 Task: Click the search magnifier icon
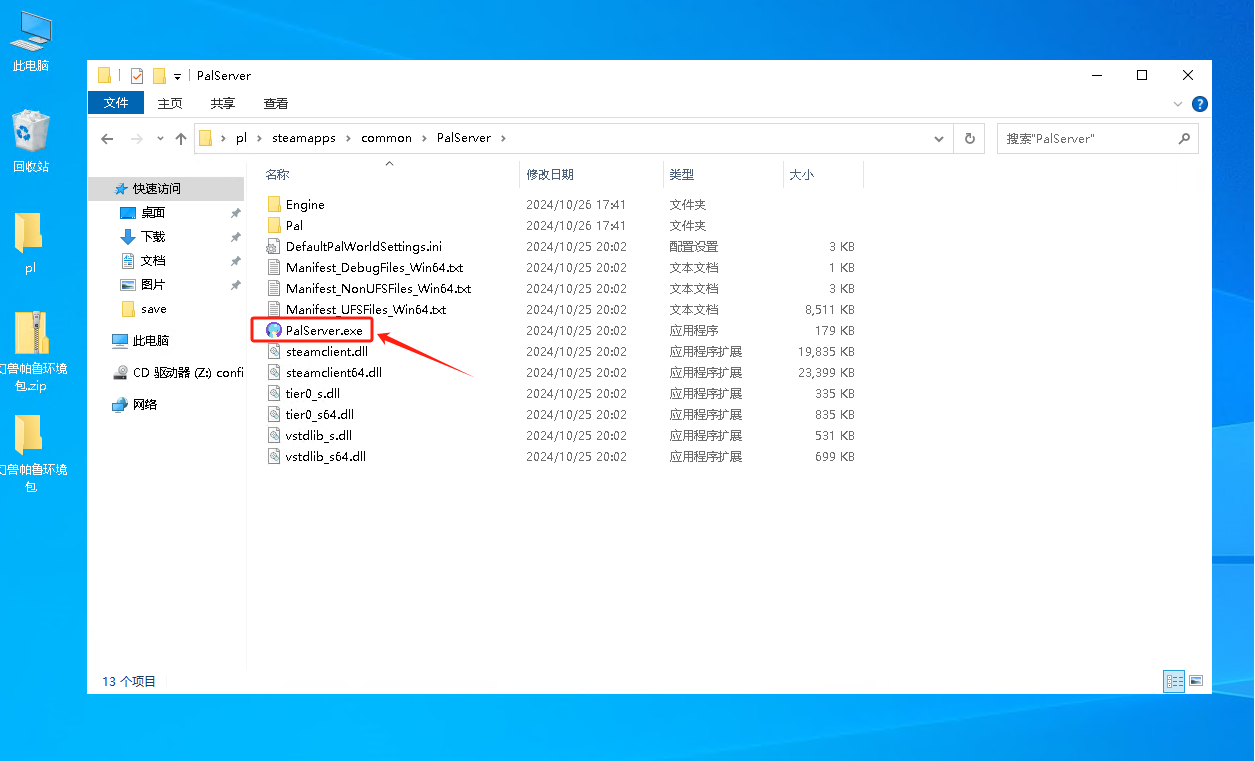1184,139
